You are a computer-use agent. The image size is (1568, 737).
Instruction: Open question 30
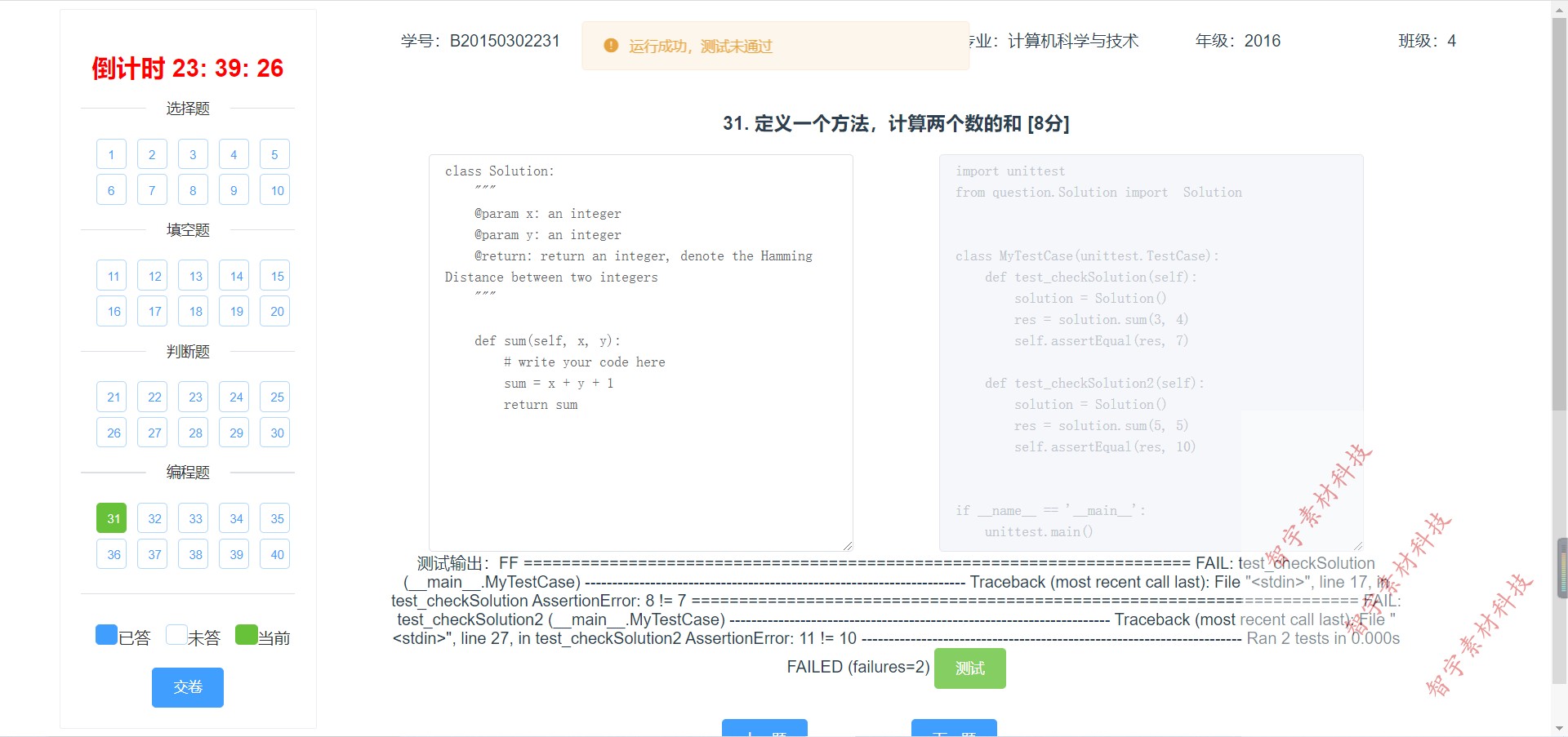point(274,433)
